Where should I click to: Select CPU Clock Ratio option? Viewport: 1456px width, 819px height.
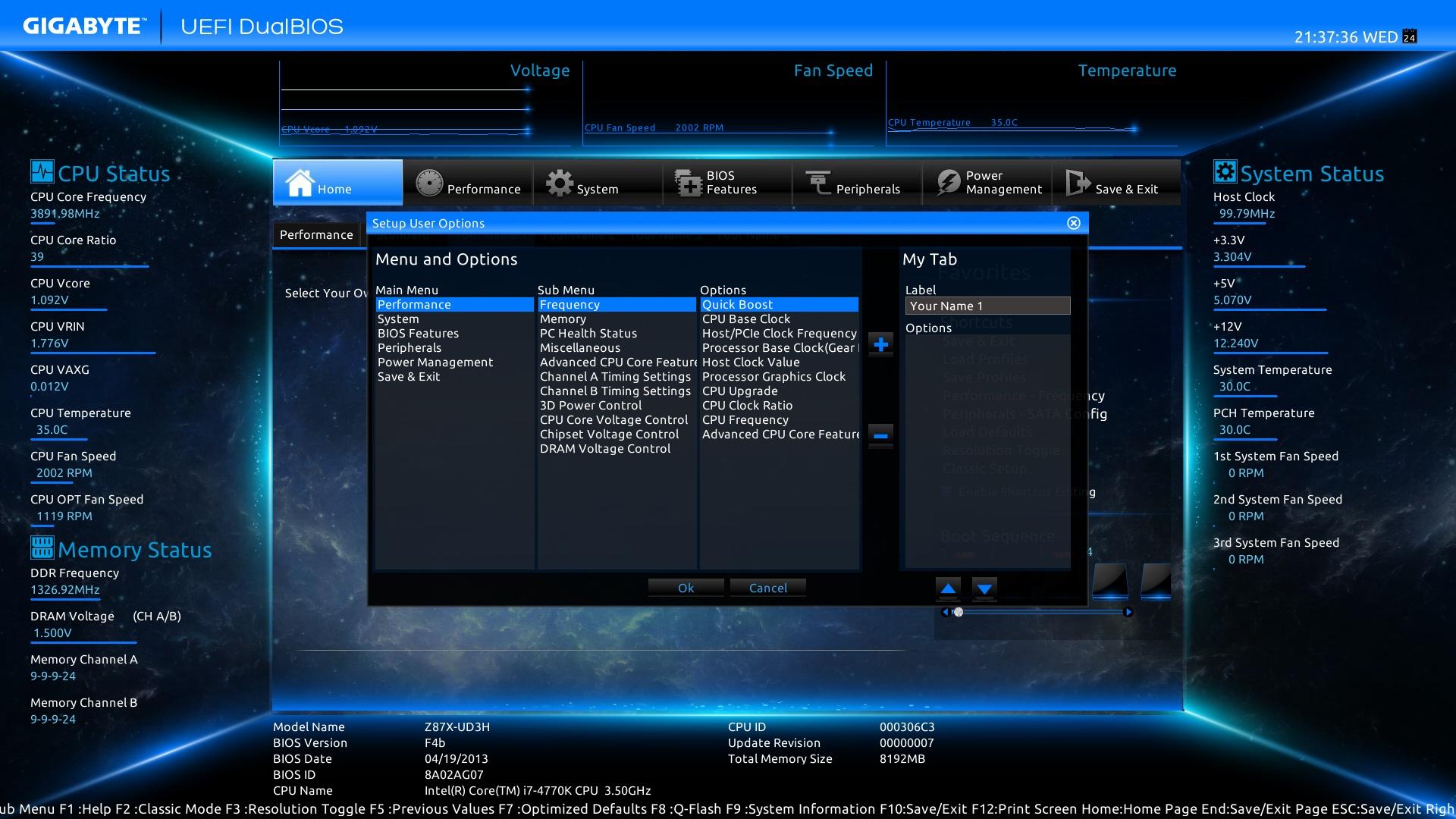coord(779,406)
